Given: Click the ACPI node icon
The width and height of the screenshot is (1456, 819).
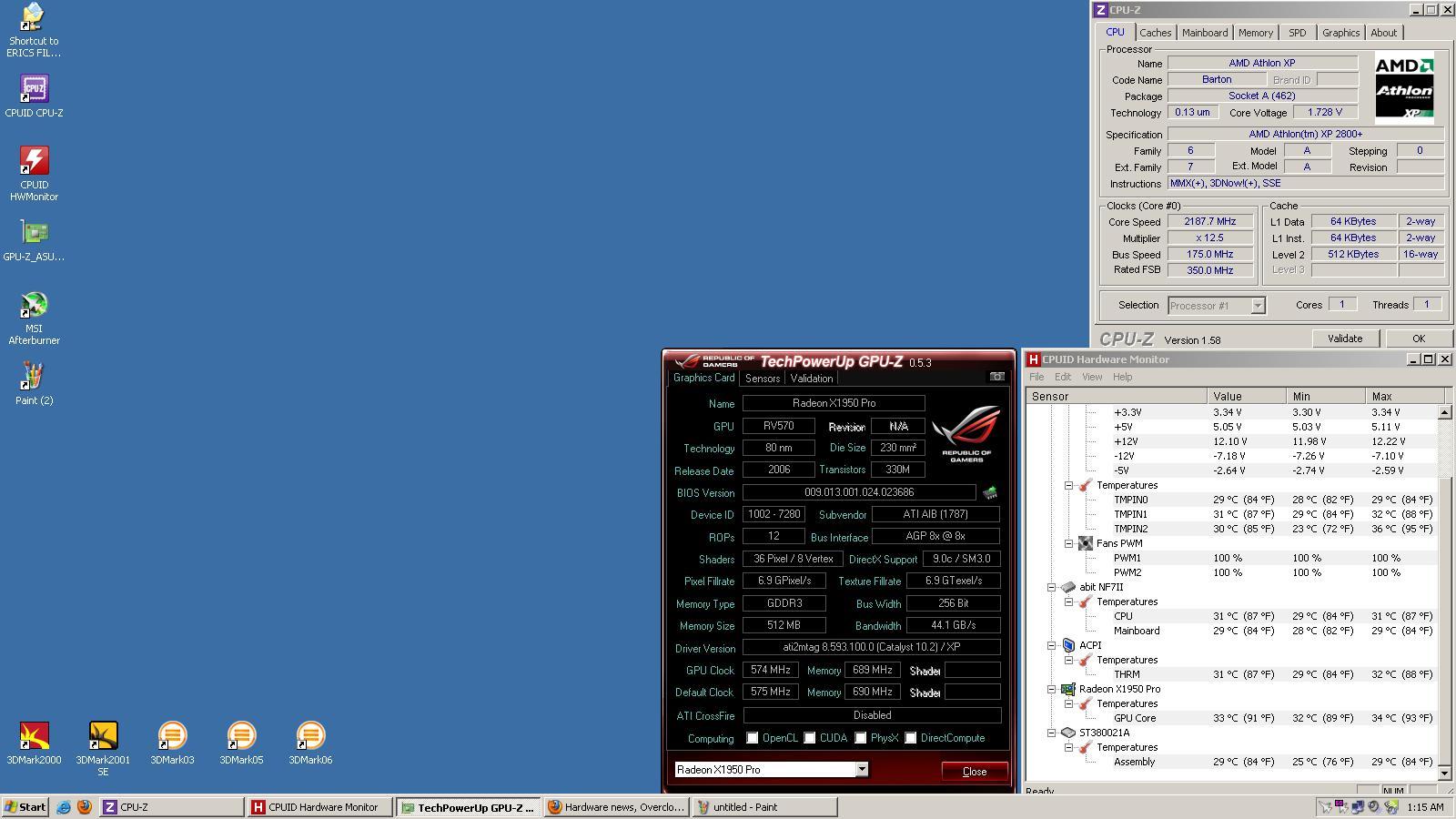Looking at the screenshot, I should [1068, 645].
